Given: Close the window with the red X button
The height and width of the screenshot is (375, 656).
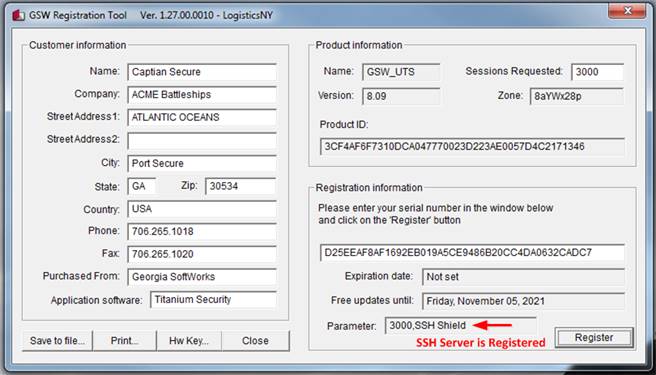Looking at the screenshot, I should [x=627, y=10].
